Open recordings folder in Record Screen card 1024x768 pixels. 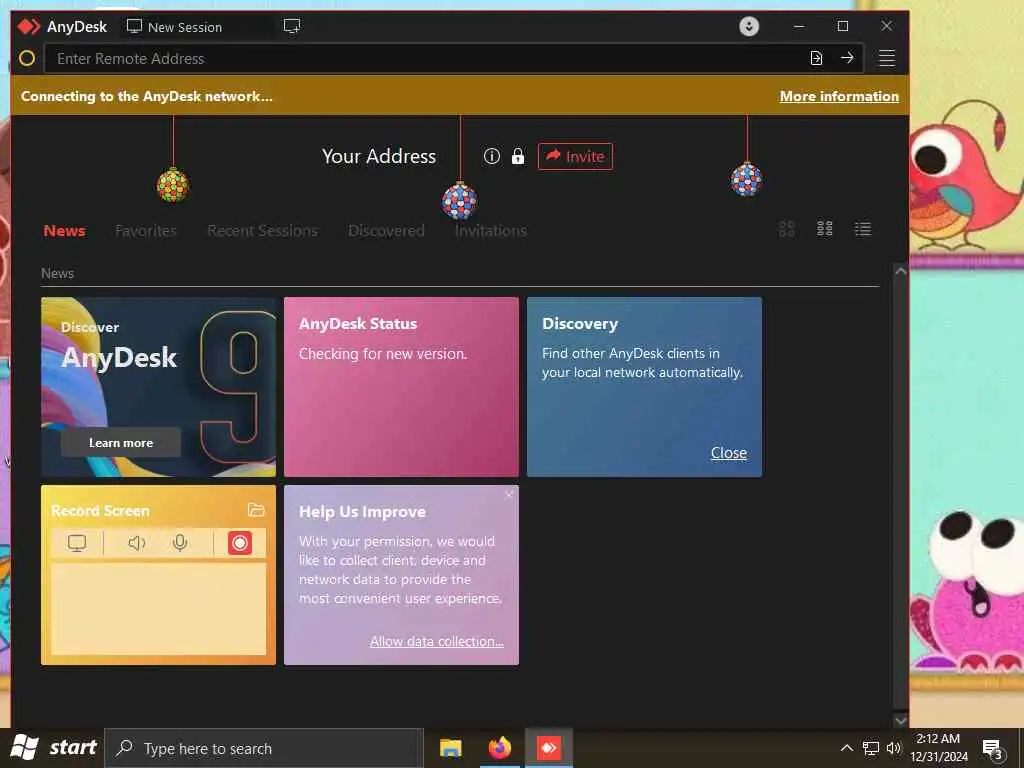pyautogui.click(x=256, y=510)
